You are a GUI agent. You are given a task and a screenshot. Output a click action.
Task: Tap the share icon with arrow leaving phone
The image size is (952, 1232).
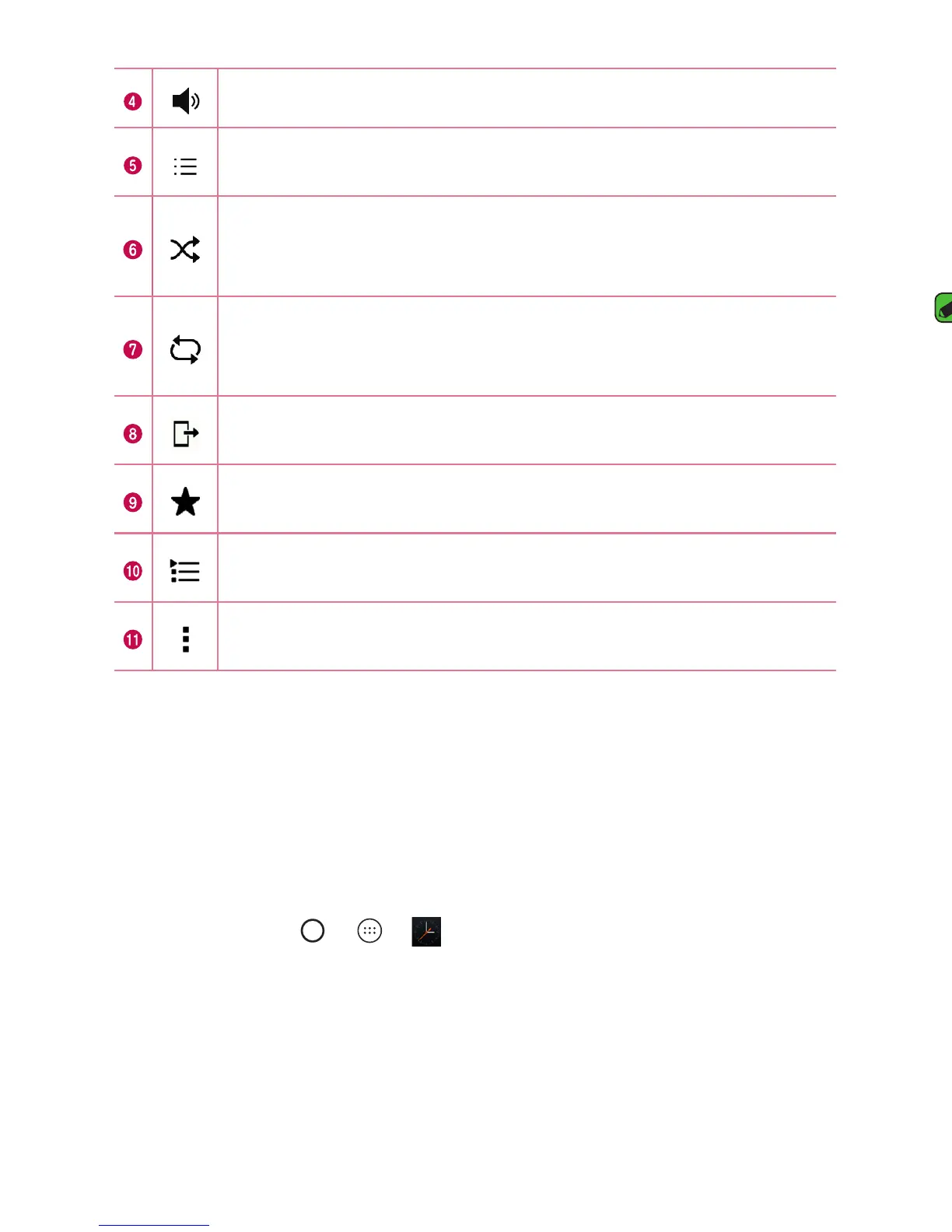[185, 433]
